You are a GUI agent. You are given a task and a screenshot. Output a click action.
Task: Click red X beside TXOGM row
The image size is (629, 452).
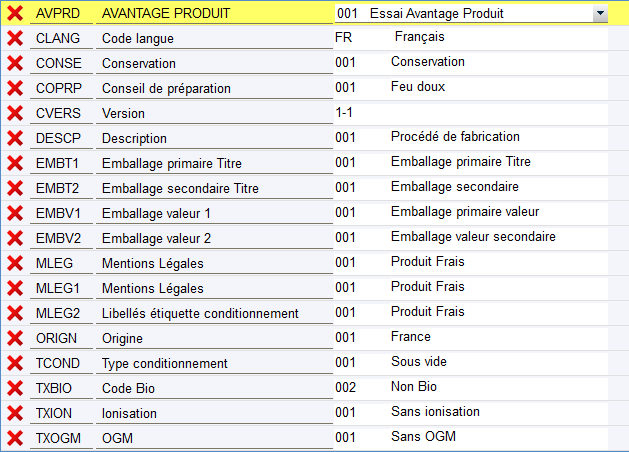pos(15,439)
